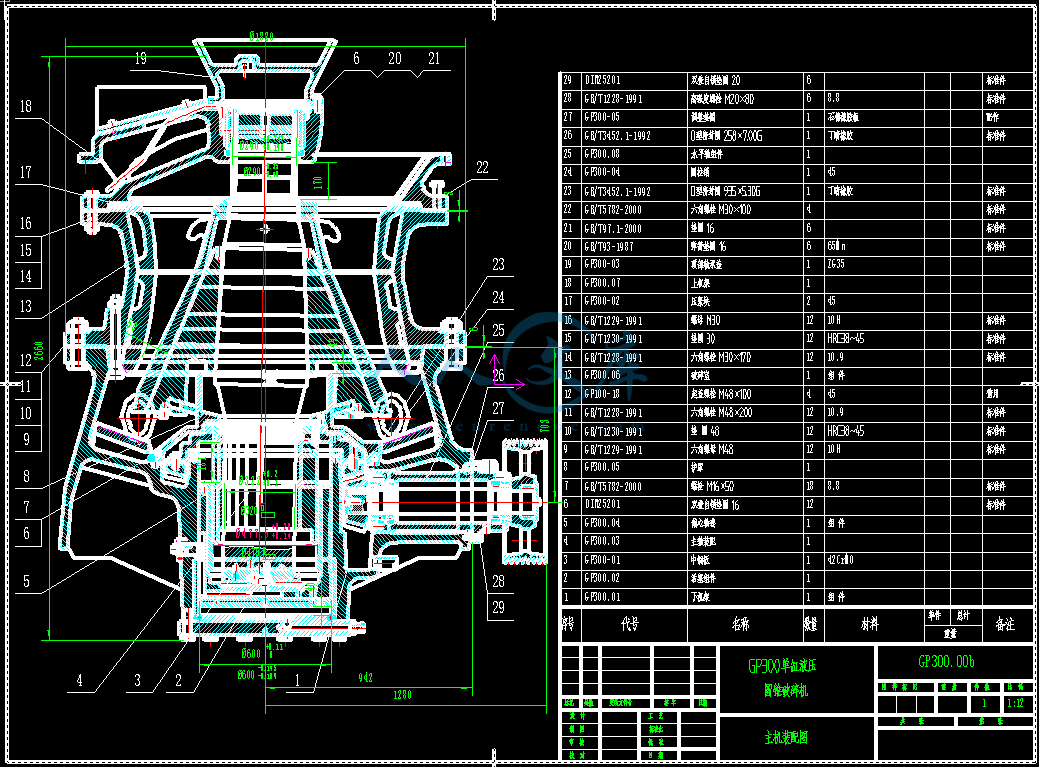1039x767 pixels.
Task: Click part callout number 19 on the drawing
Action: coord(140,58)
